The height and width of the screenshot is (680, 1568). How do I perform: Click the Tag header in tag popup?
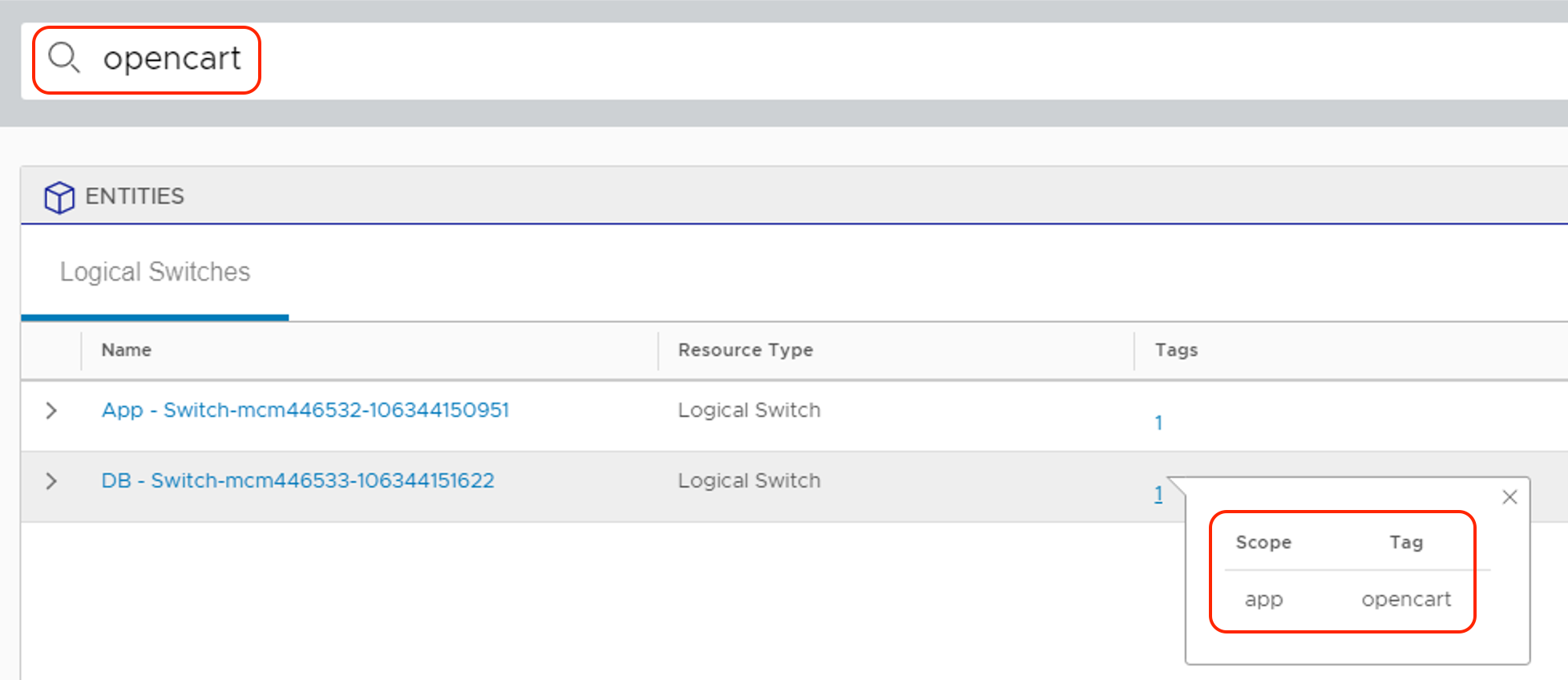[x=1406, y=543]
